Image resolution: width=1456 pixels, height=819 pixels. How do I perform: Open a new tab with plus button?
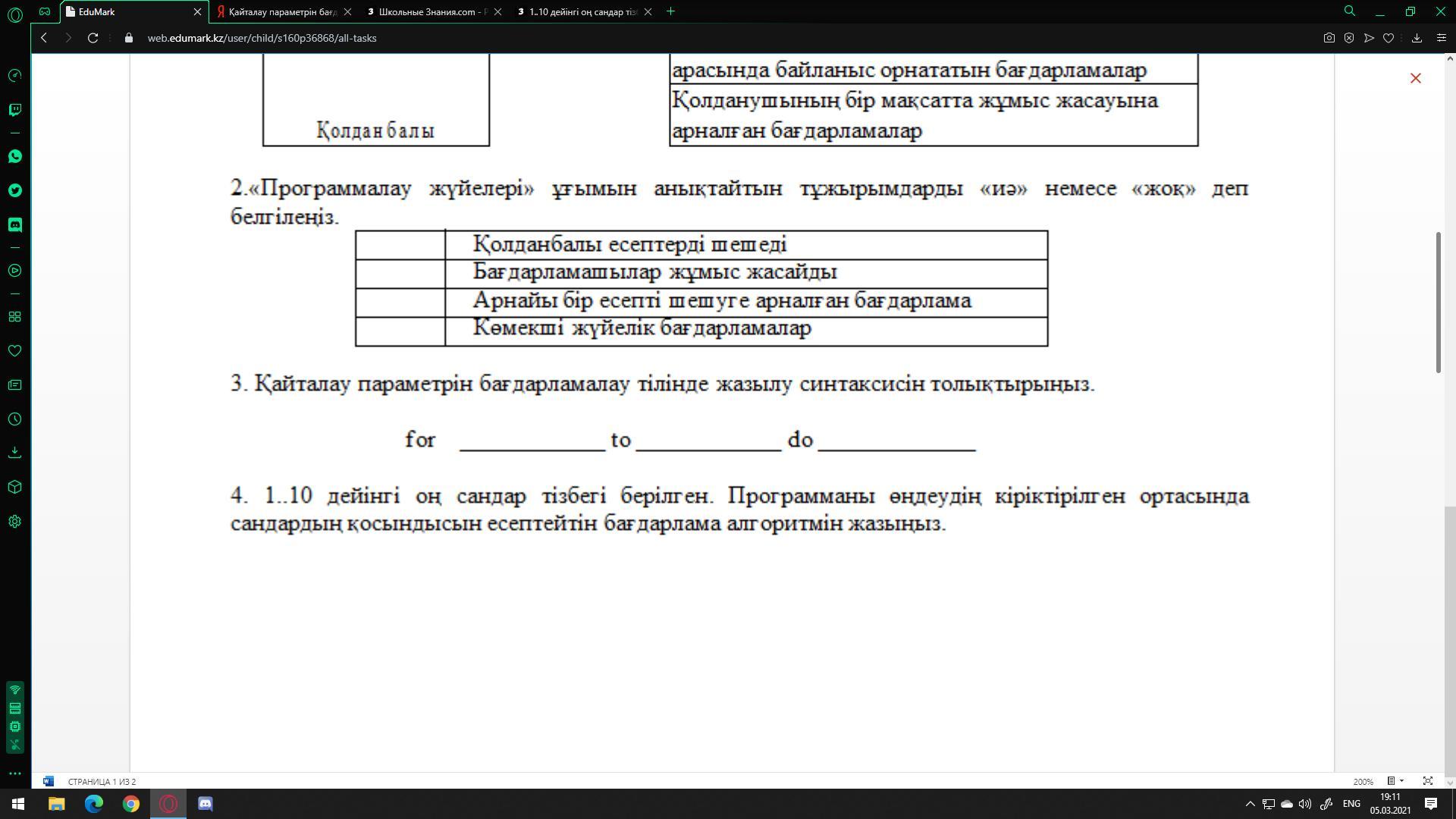coord(670,11)
